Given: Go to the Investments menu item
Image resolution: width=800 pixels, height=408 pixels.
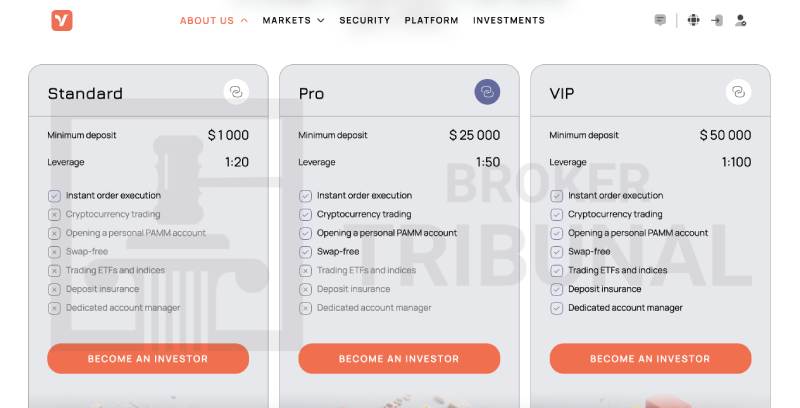Looking at the screenshot, I should (509, 20).
